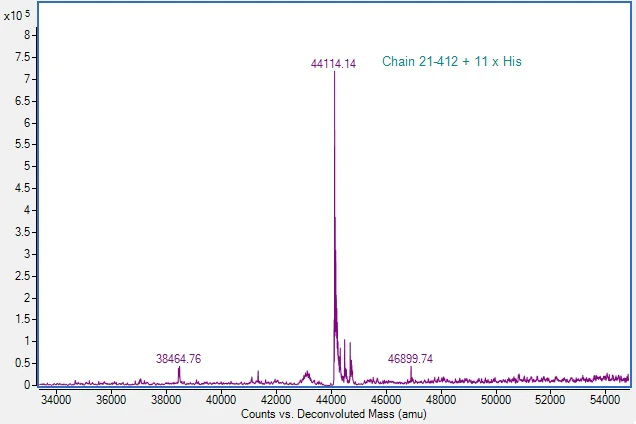Select the 46899.74 peak label
The image size is (636, 424).
tap(410, 359)
